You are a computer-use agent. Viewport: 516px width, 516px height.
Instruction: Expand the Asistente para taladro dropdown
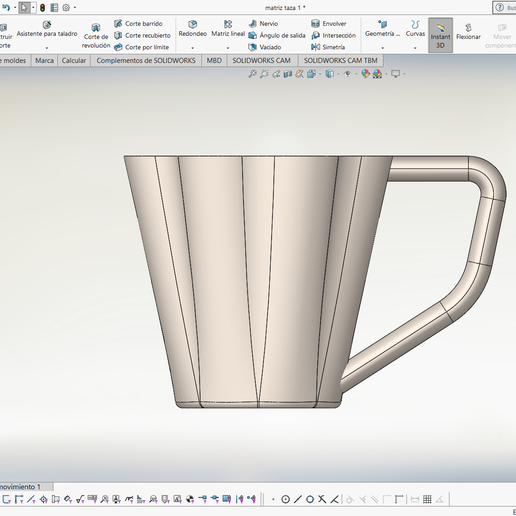pyautogui.click(x=47, y=48)
